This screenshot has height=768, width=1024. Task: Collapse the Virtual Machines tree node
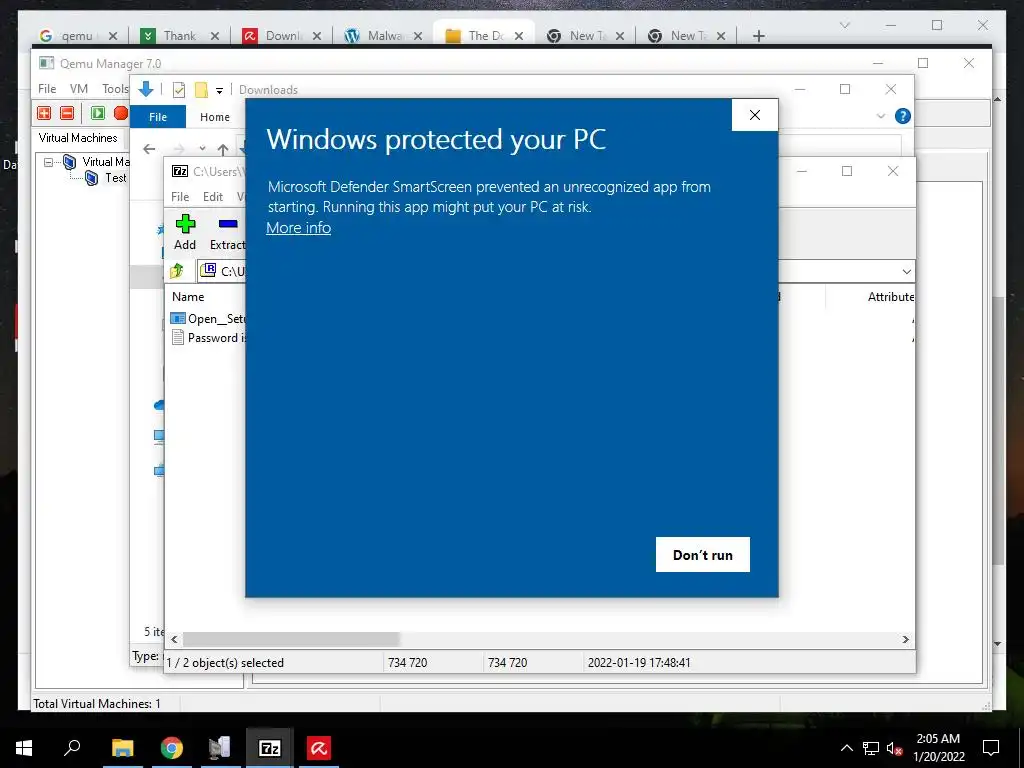click(x=48, y=161)
